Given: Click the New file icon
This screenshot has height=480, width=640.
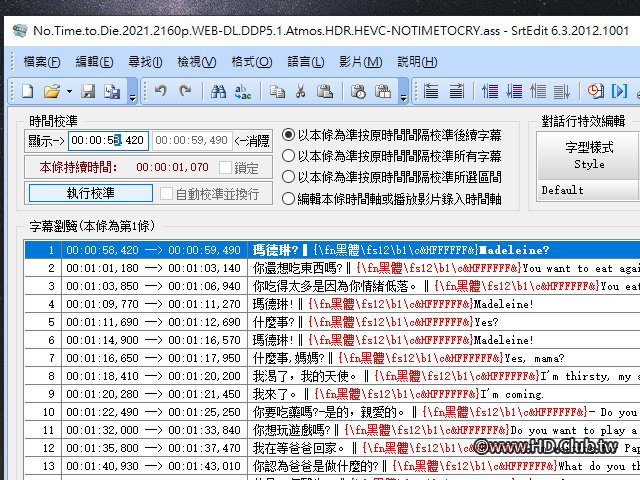Looking at the screenshot, I should point(28,91).
